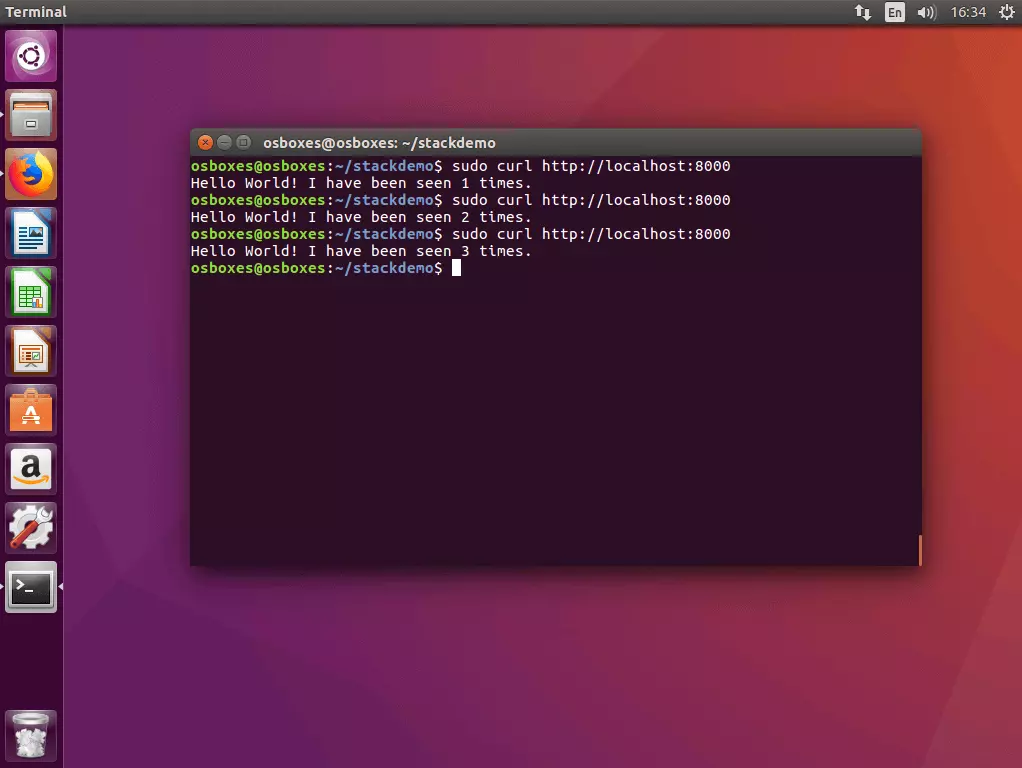Close the terminal window
1022x768 pixels.
pyautogui.click(x=205, y=143)
